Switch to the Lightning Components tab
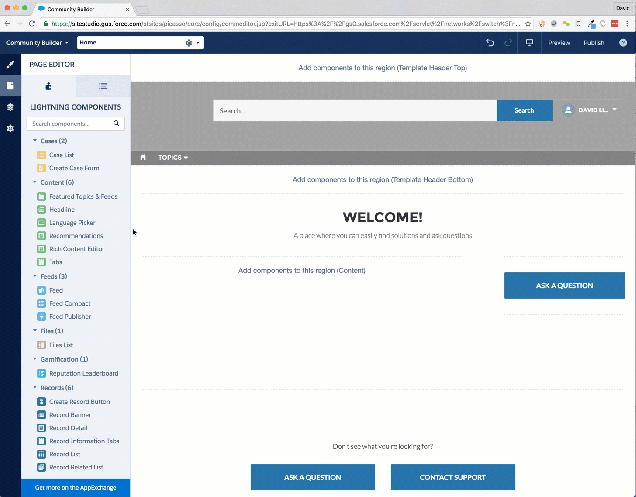 (49, 87)
